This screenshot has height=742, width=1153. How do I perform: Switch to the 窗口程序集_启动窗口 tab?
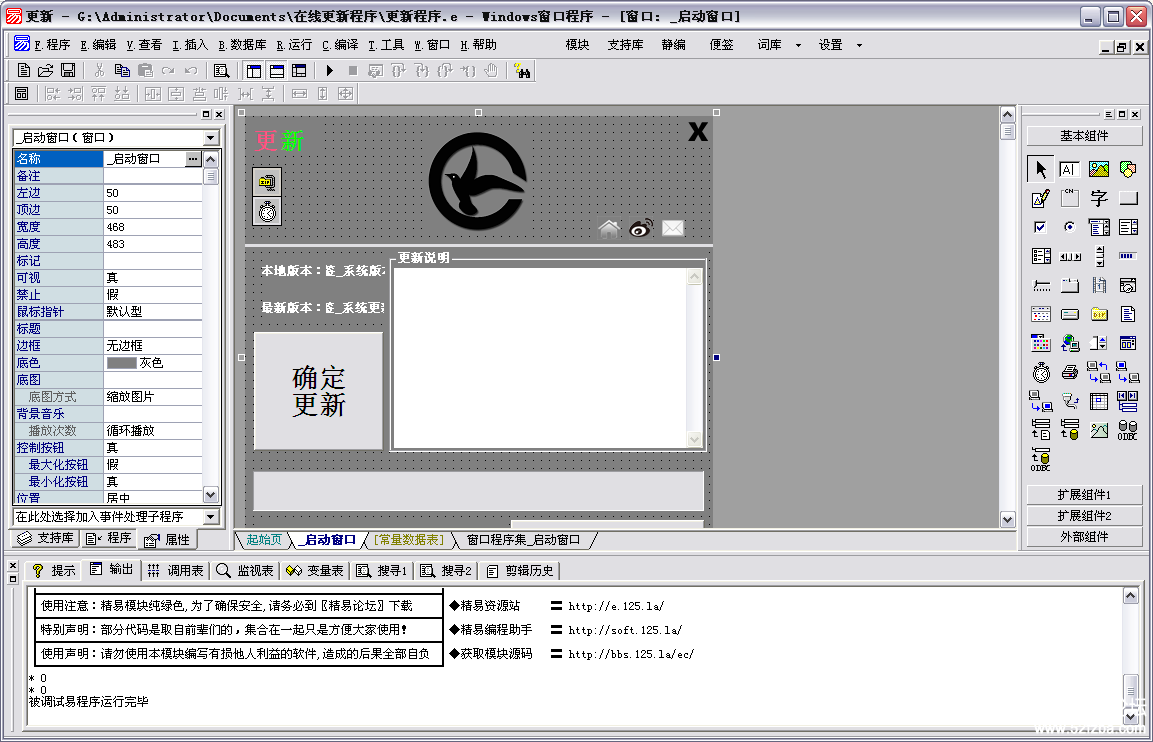tap(522, 540)
